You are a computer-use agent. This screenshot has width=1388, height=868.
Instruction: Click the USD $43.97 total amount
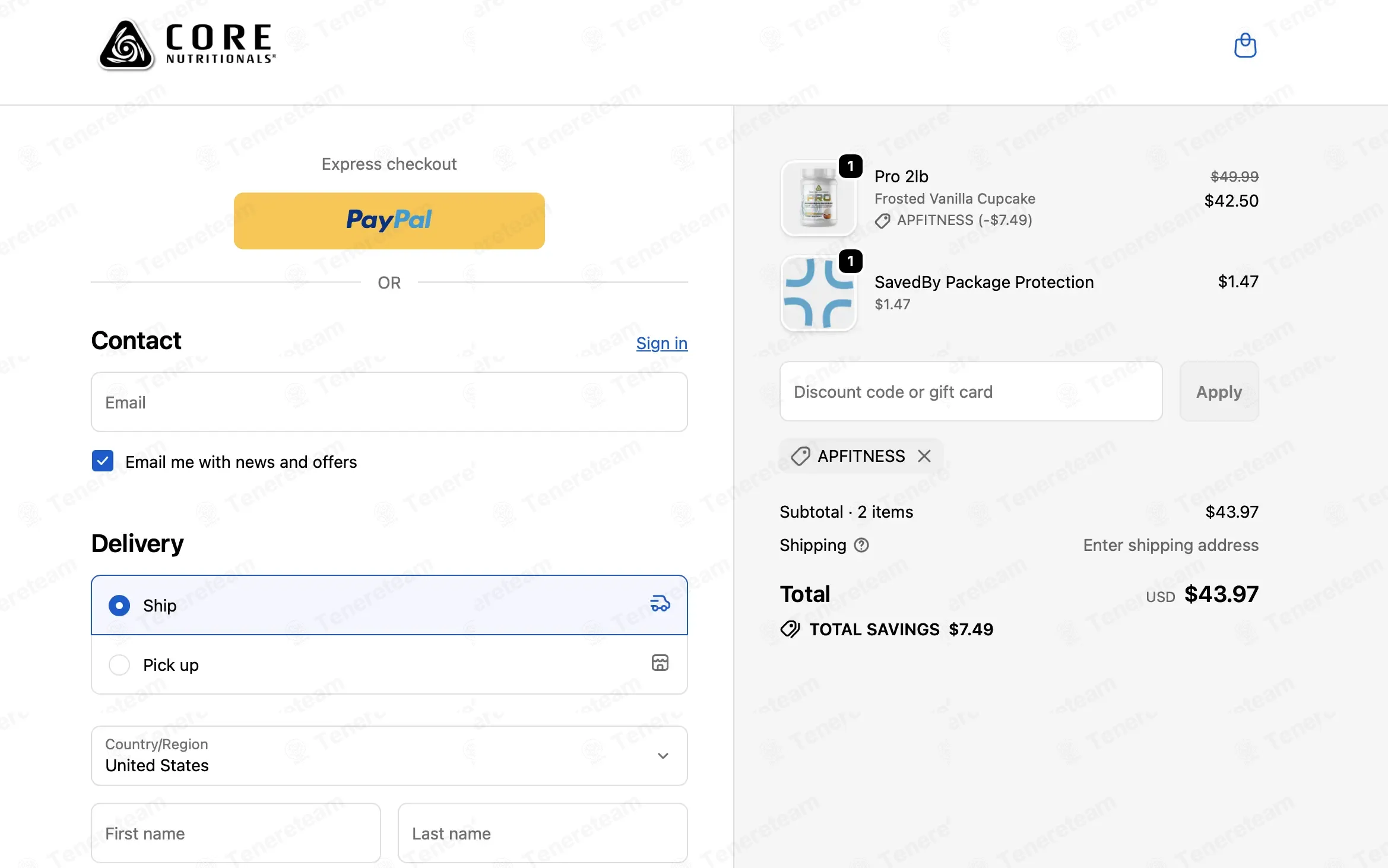click(1202, 594)
